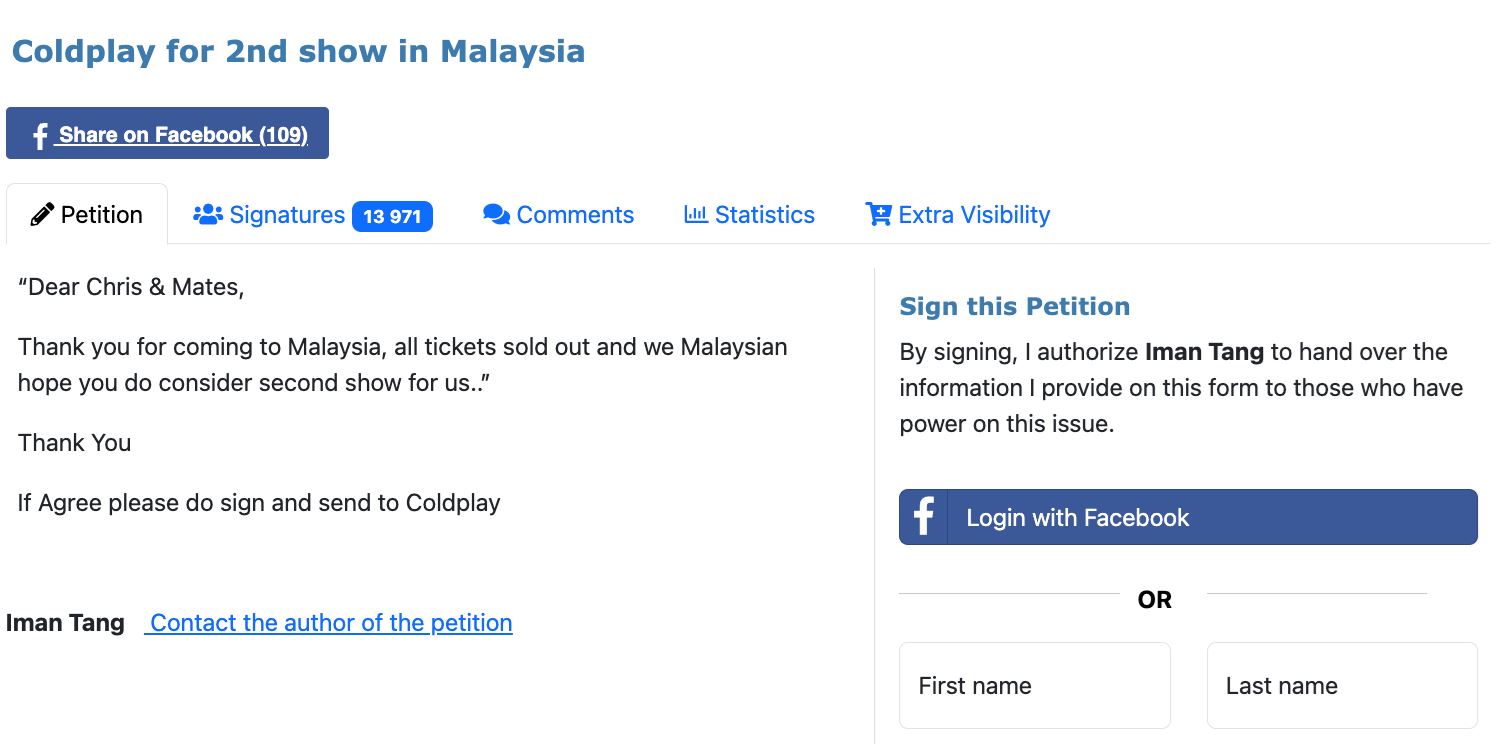Open Contact the author of the petition link
This screenshot has height=744, width=1498.
[x=328, y=622]
